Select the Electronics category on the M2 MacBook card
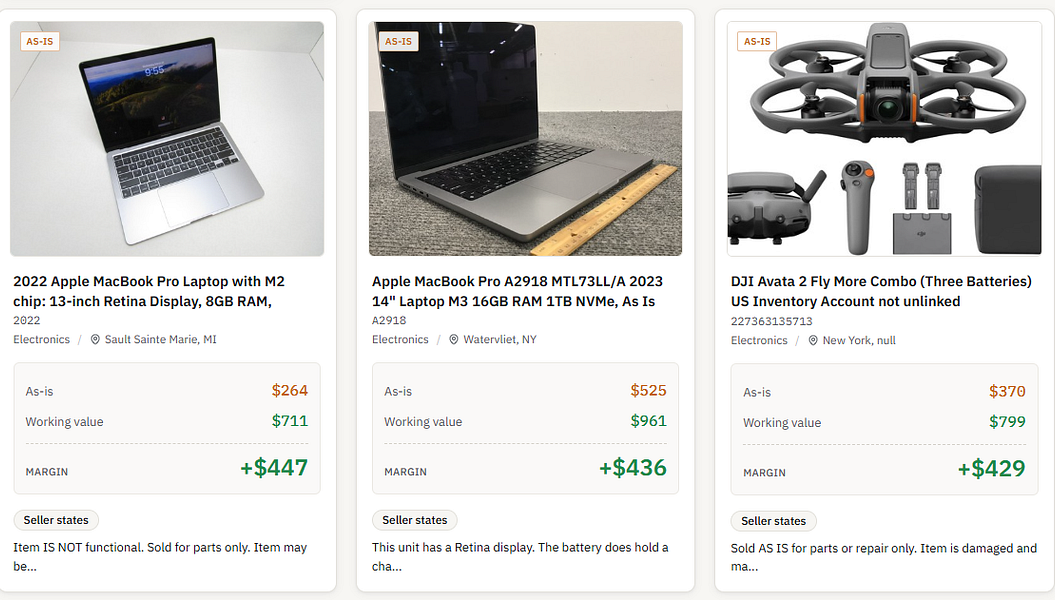This screenshot has height=600, width=1055. pos(42,340)
